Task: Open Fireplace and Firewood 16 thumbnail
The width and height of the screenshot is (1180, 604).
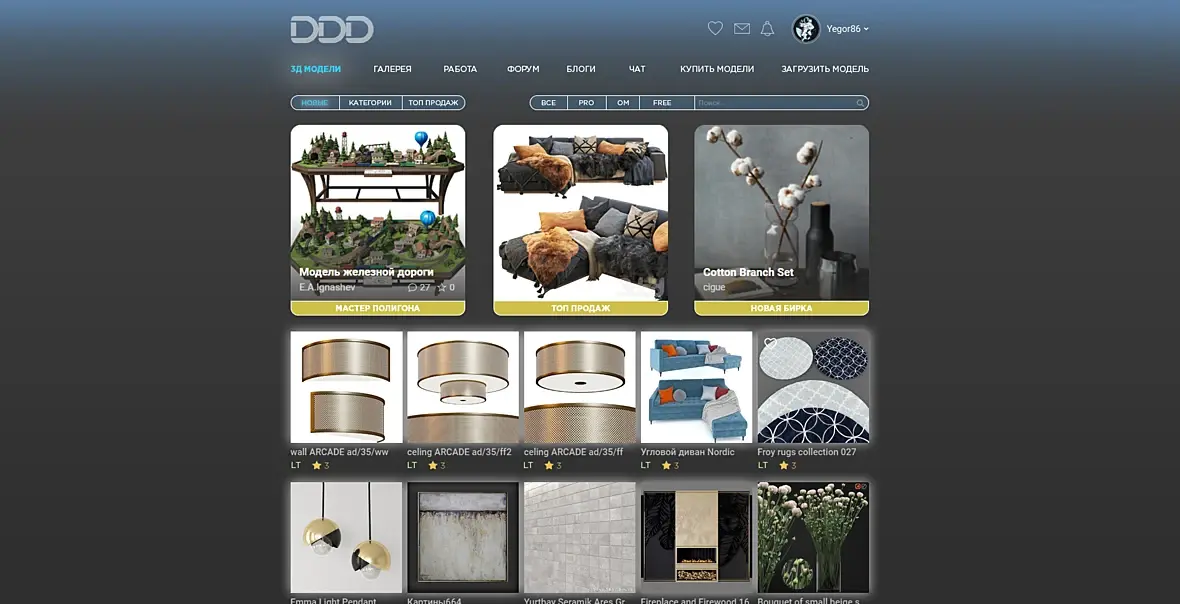Action: (x=696, y=538)
